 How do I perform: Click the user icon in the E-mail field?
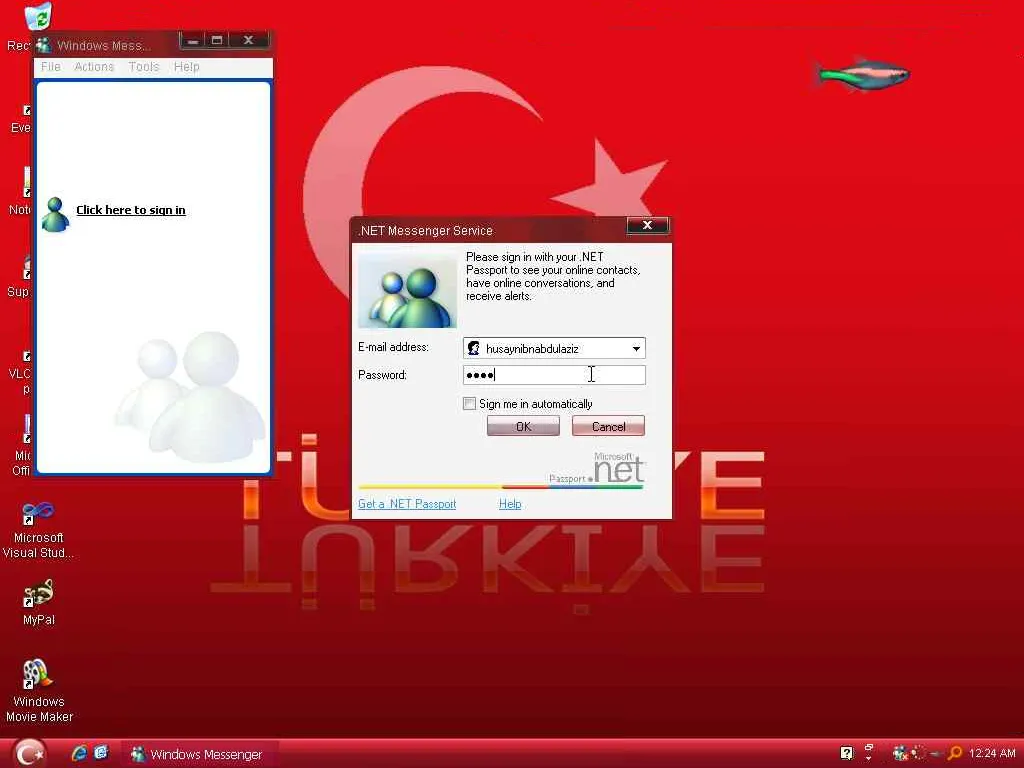pyautogui.click(x=473, y=348)
